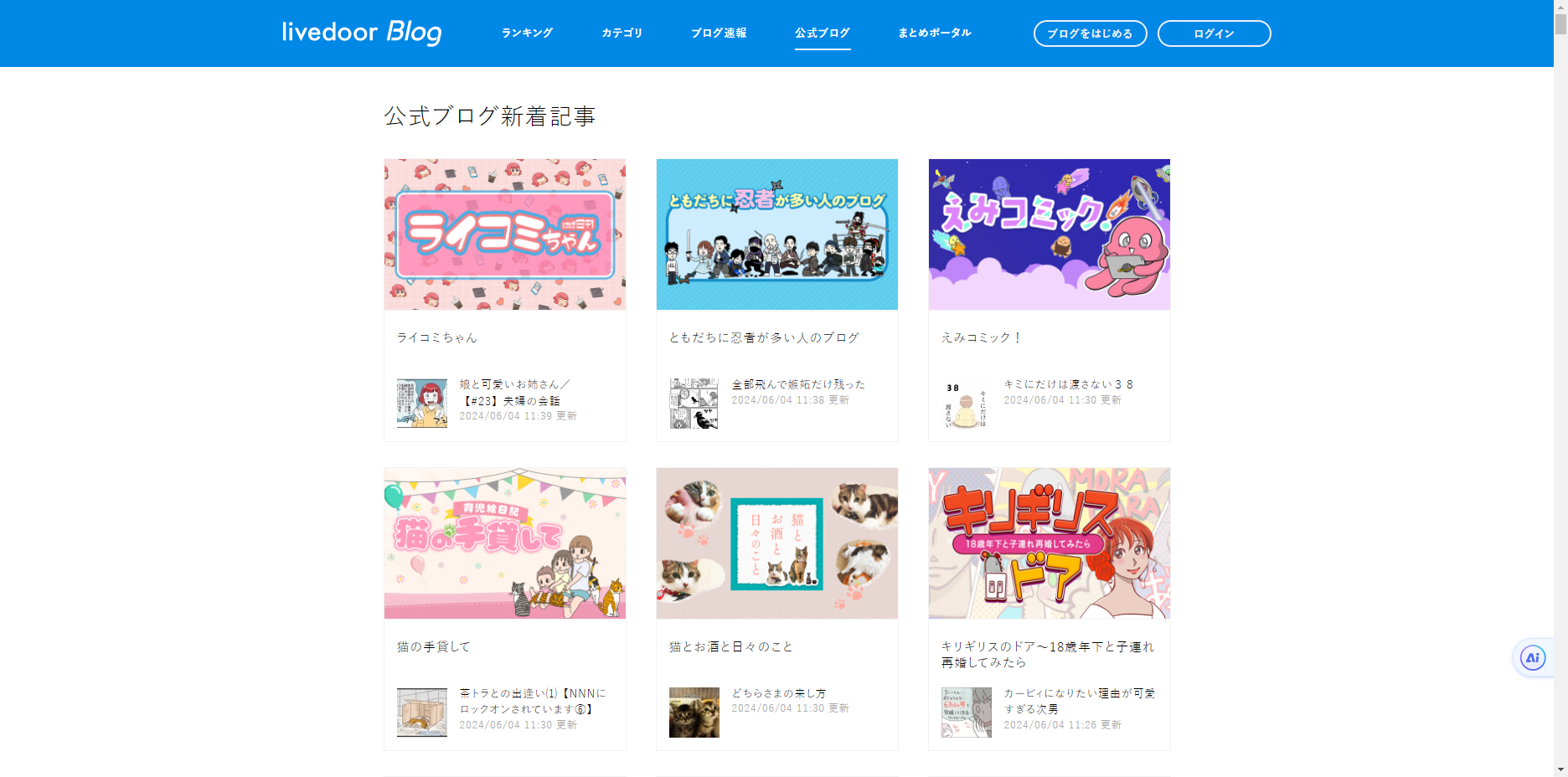Select the 公式ブログ tab
The width and height of the screenshot is (1568, 777).
[823, 33]
